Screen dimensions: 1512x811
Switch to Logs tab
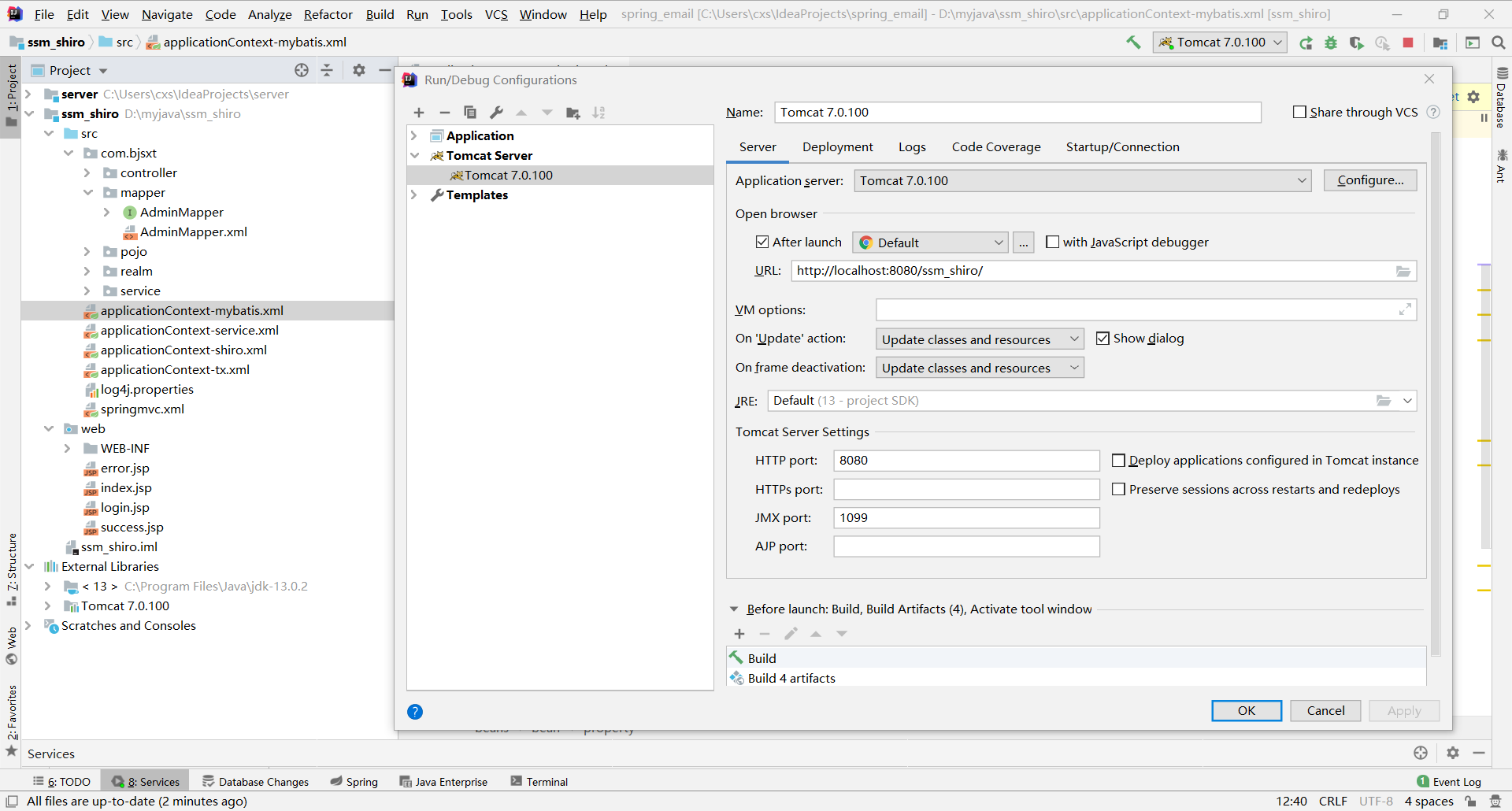click(912, 147)
